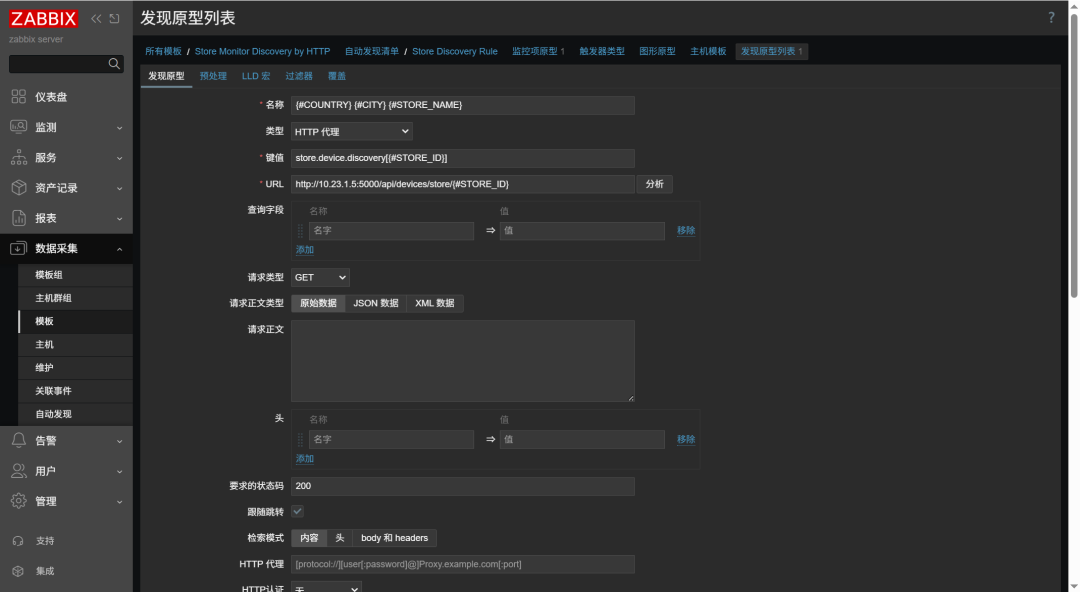The width and height of the screenshot is (1080, 592).
Task: Click the 用户 users icon
Action: (19, 471)
